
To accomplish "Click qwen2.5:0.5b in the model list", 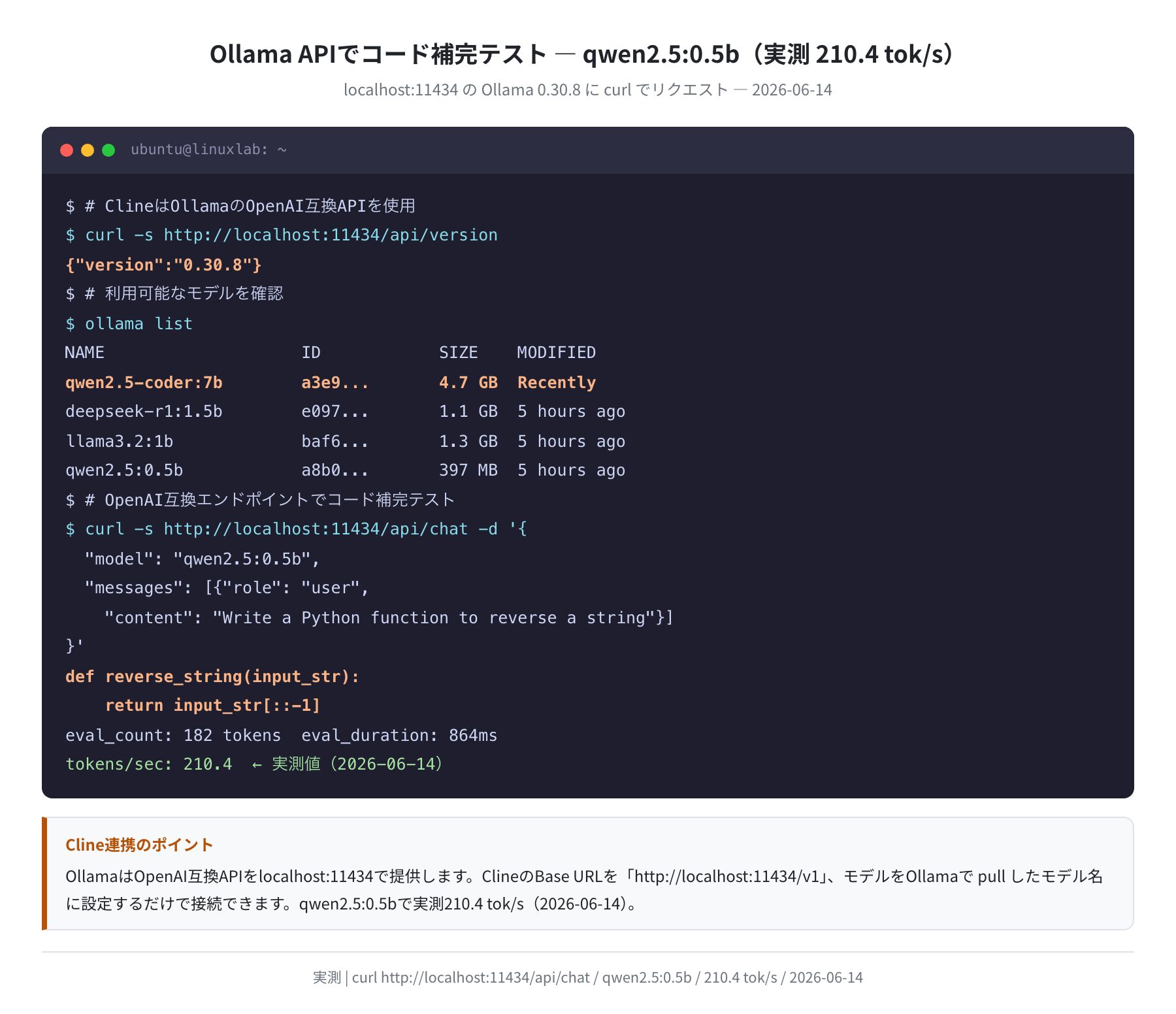I will point(124,470).
